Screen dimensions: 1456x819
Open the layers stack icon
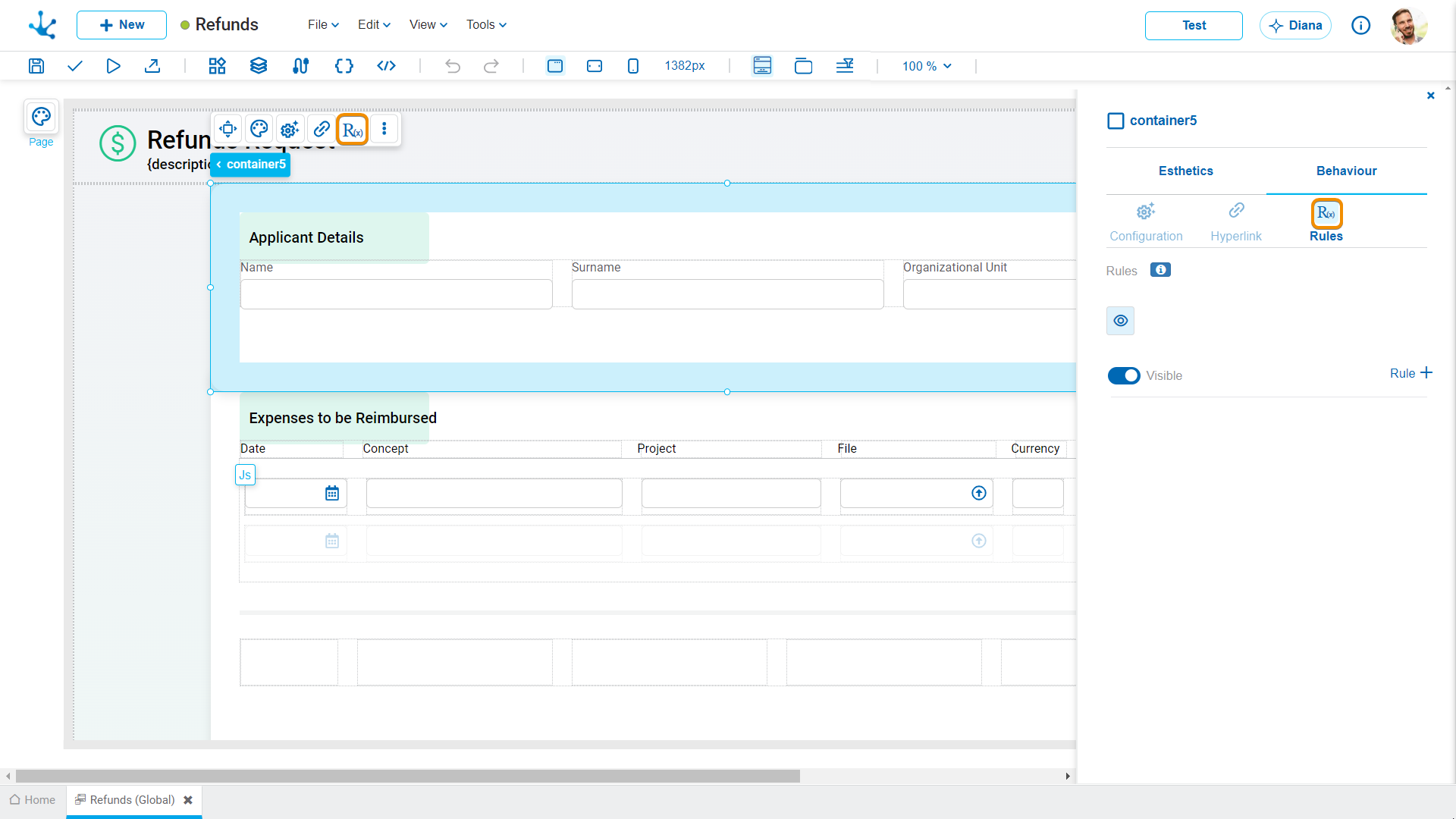(x=259, y=66)
